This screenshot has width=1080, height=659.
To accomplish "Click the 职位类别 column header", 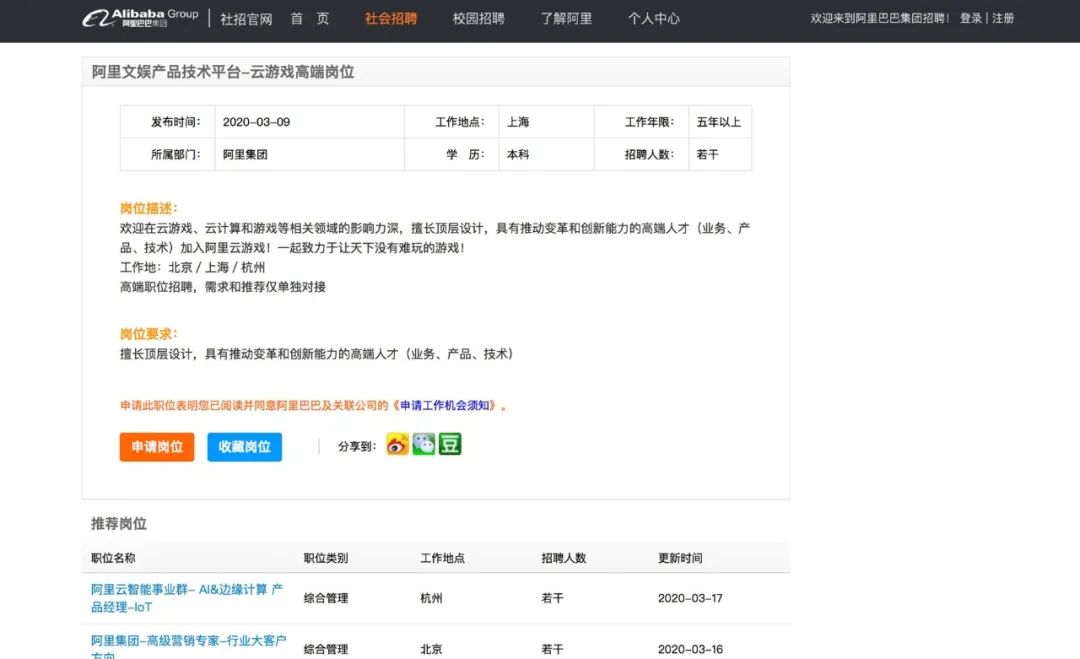I will click(x=326, y=558).
